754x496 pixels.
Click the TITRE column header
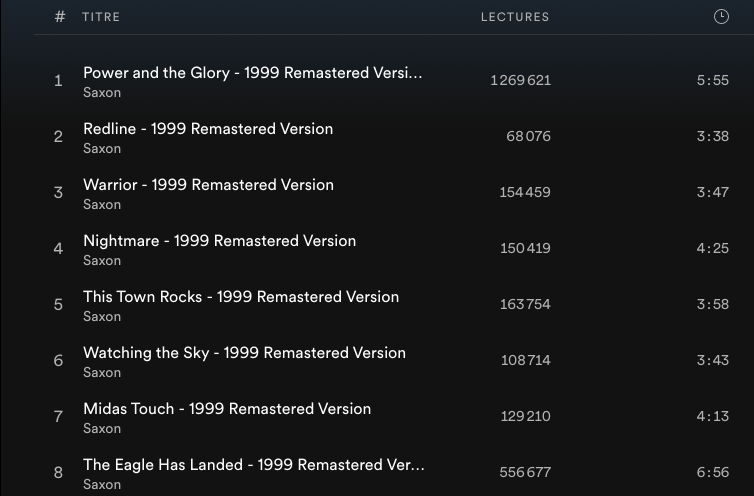[101, 17]
